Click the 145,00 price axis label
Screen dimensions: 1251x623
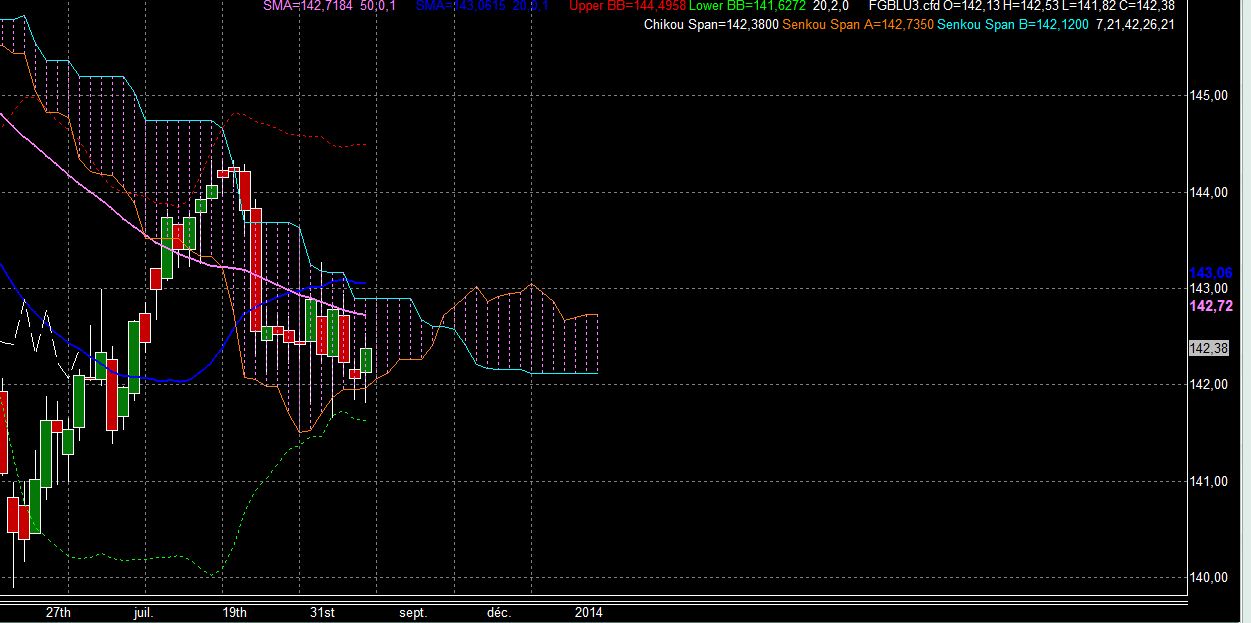pos(1209,96)
